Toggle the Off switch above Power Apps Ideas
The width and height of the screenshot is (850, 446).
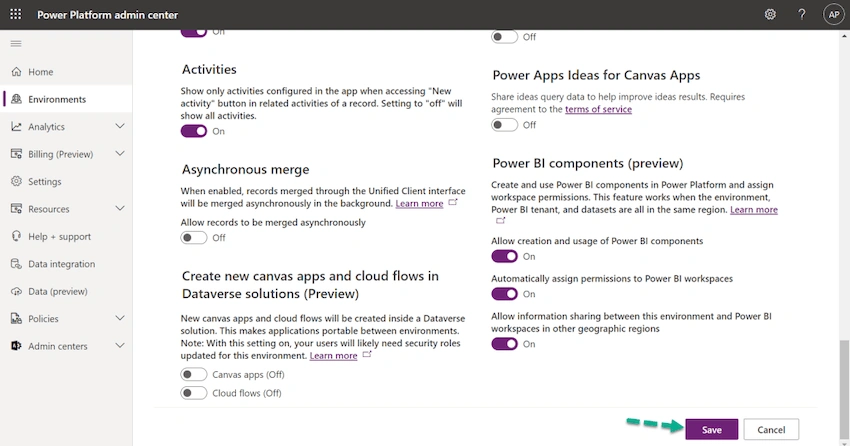coord(505,37)
